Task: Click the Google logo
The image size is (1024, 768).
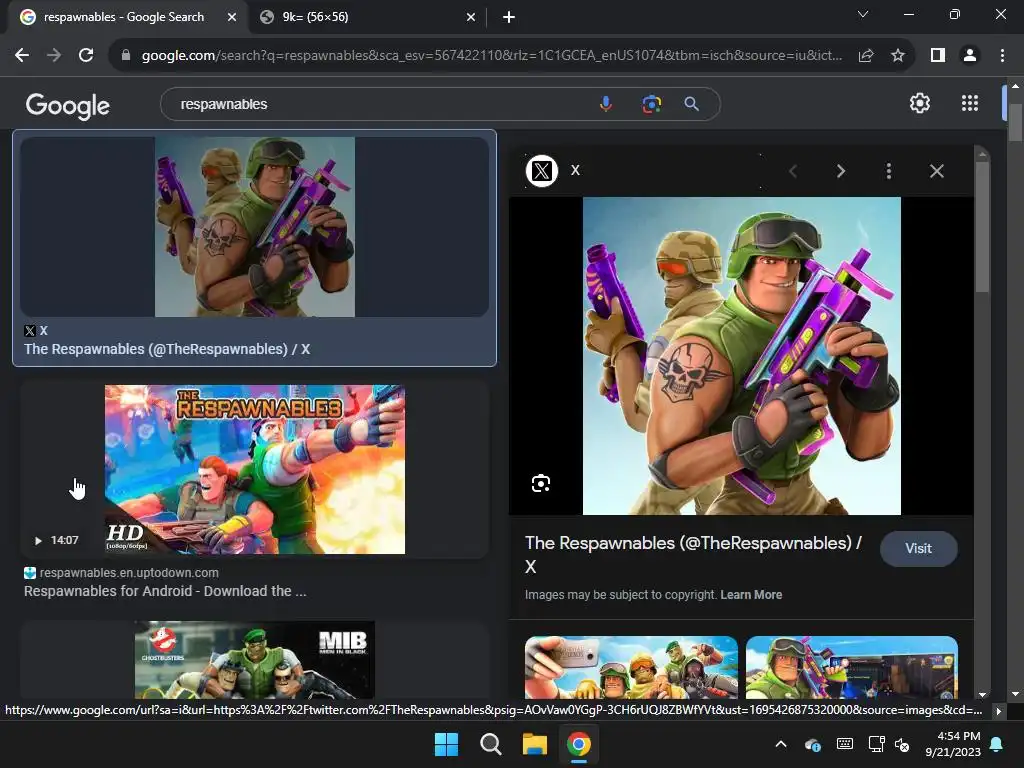Action: point(67,105)
